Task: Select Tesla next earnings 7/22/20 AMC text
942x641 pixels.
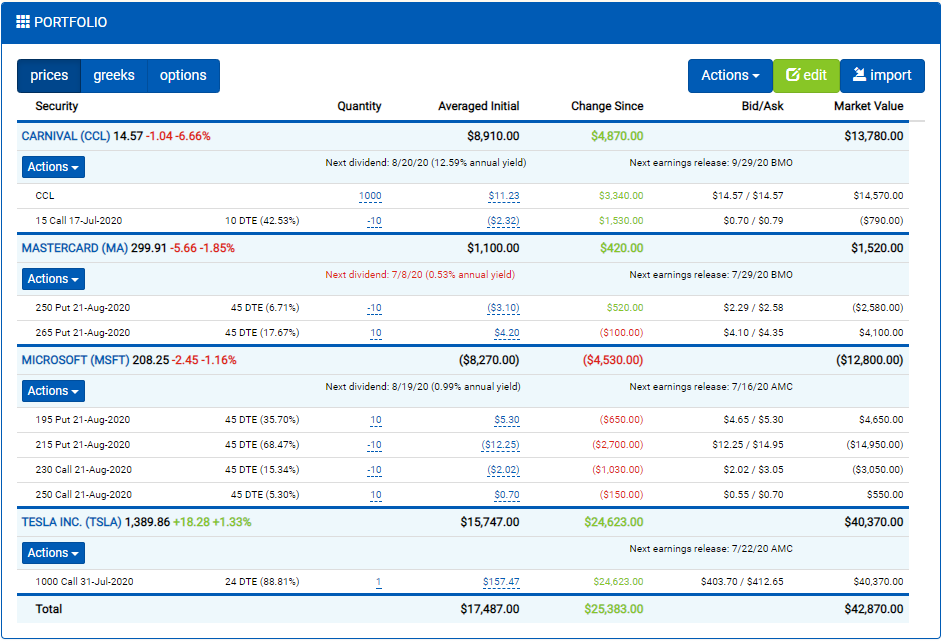Action: click(x=711, y=548)
